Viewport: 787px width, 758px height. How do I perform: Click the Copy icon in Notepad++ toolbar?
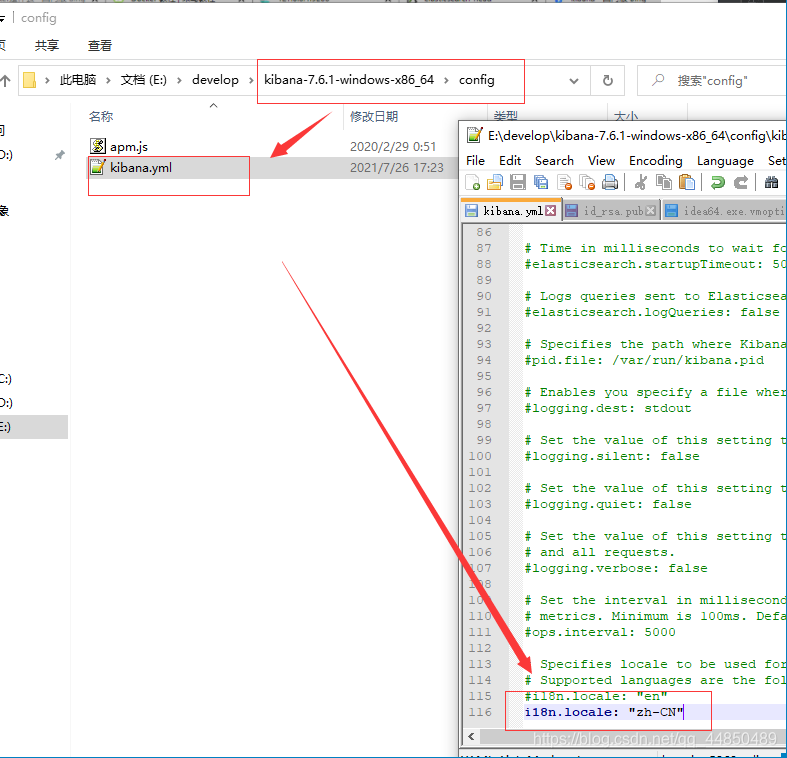664,182
